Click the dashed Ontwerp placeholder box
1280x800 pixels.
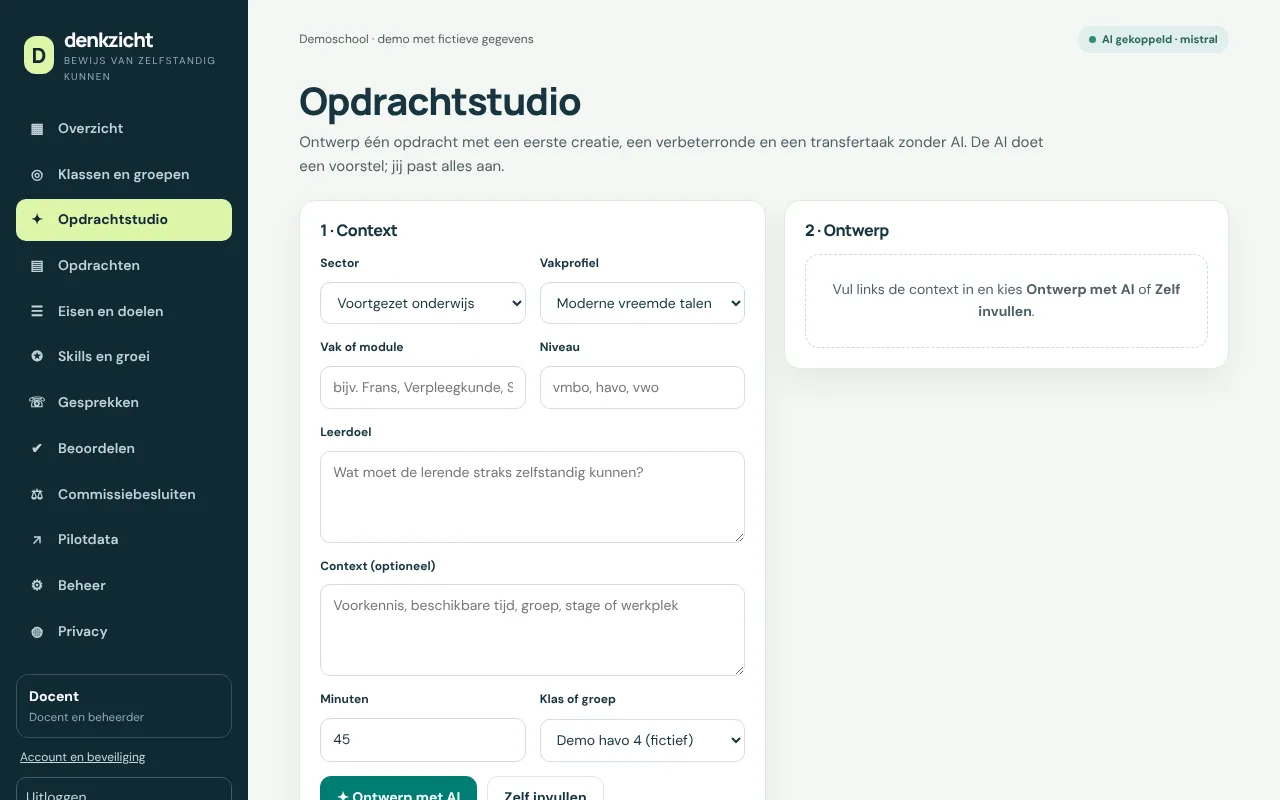1006,301
